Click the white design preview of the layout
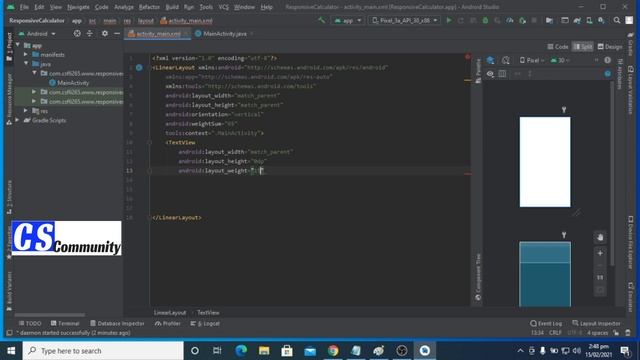Viewport: 640px width, 360px height. [x=545, y=162]
